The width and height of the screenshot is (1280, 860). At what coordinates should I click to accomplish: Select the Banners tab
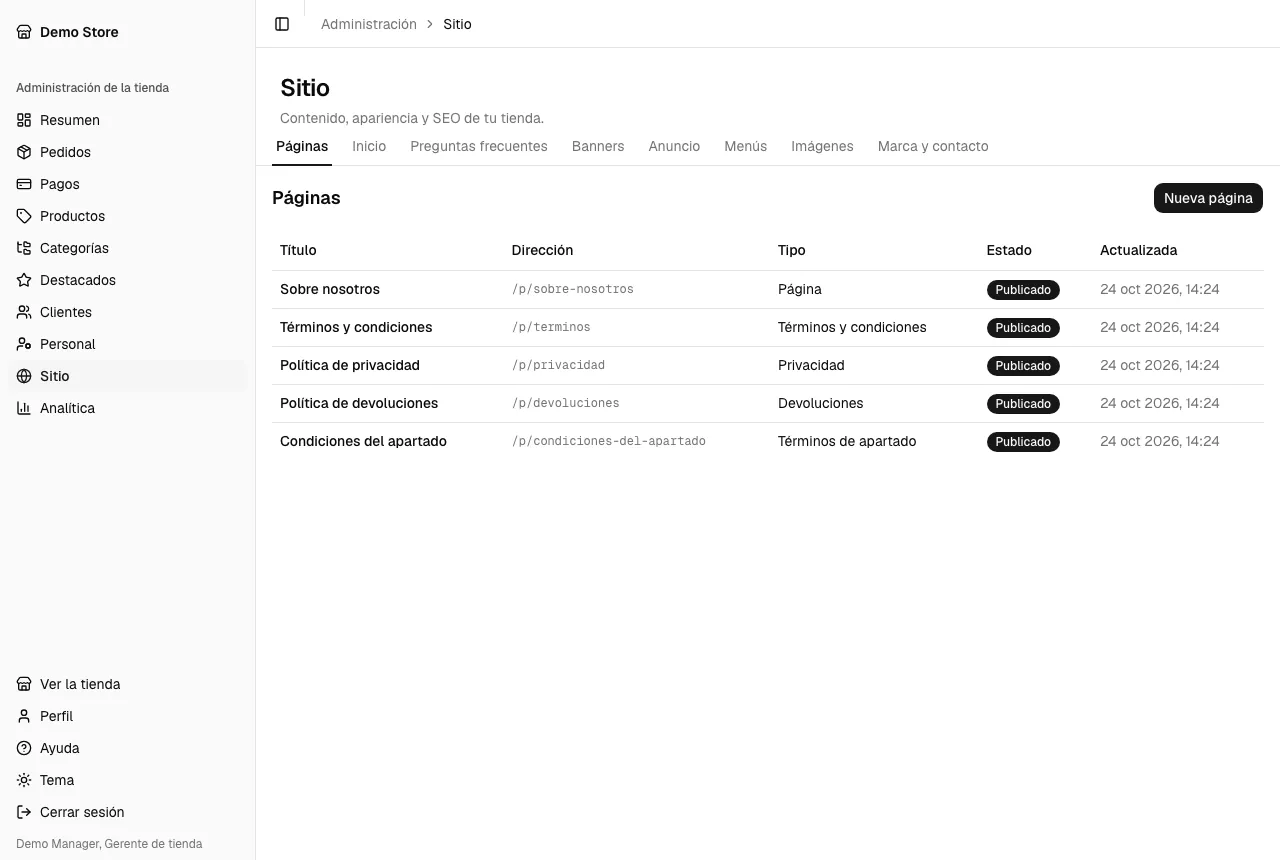point(598,146)
